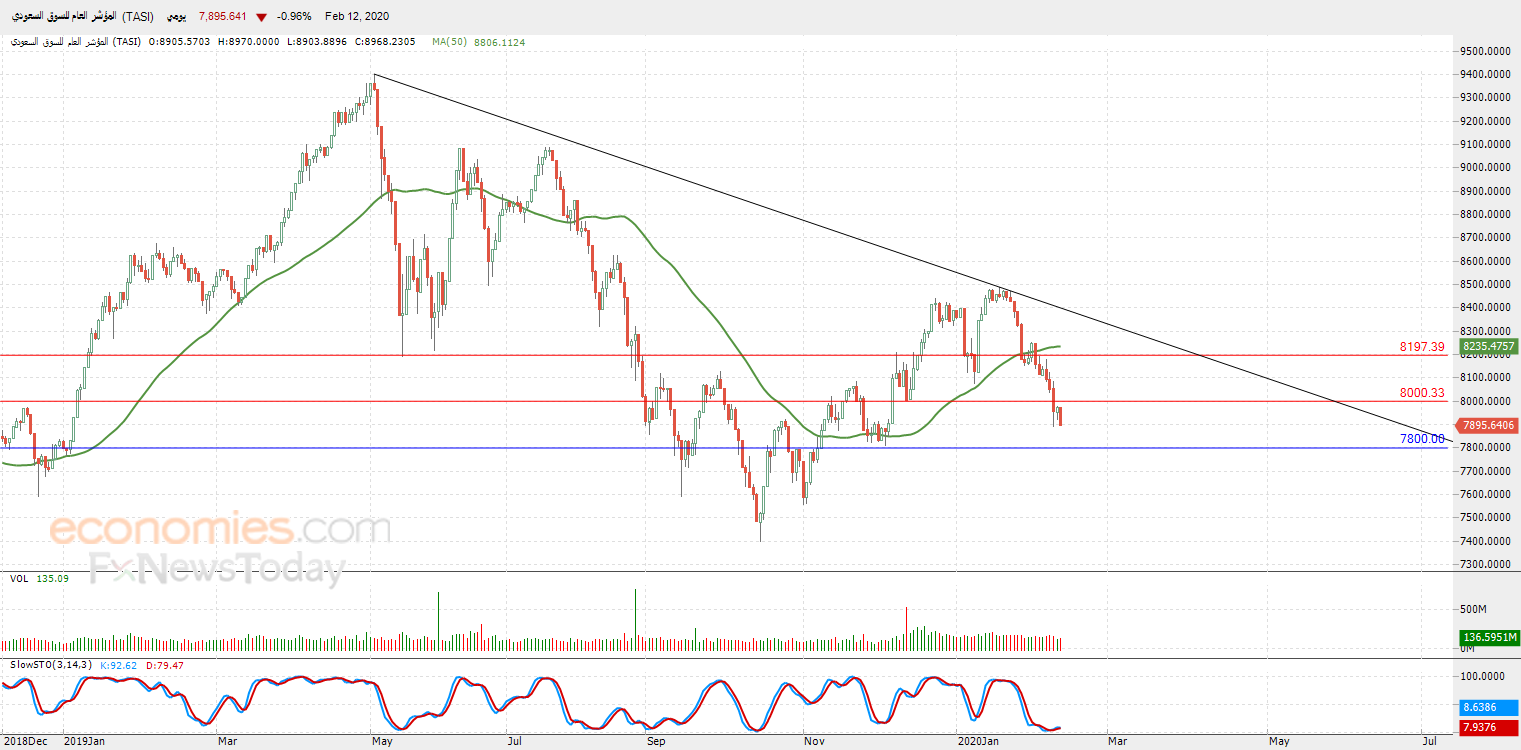Click the SlowSTO(3,14,3) indicator label

(49, 665)
